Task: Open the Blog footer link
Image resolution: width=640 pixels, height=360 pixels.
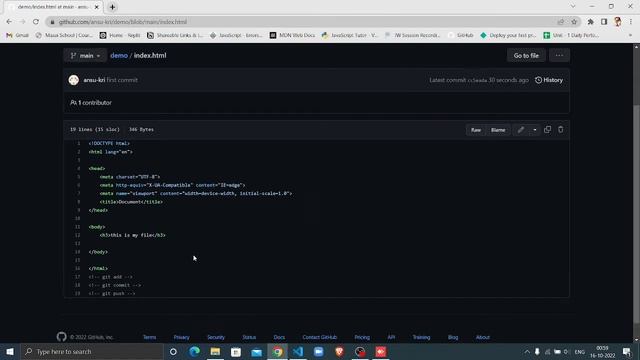Action: coord(453,337)
